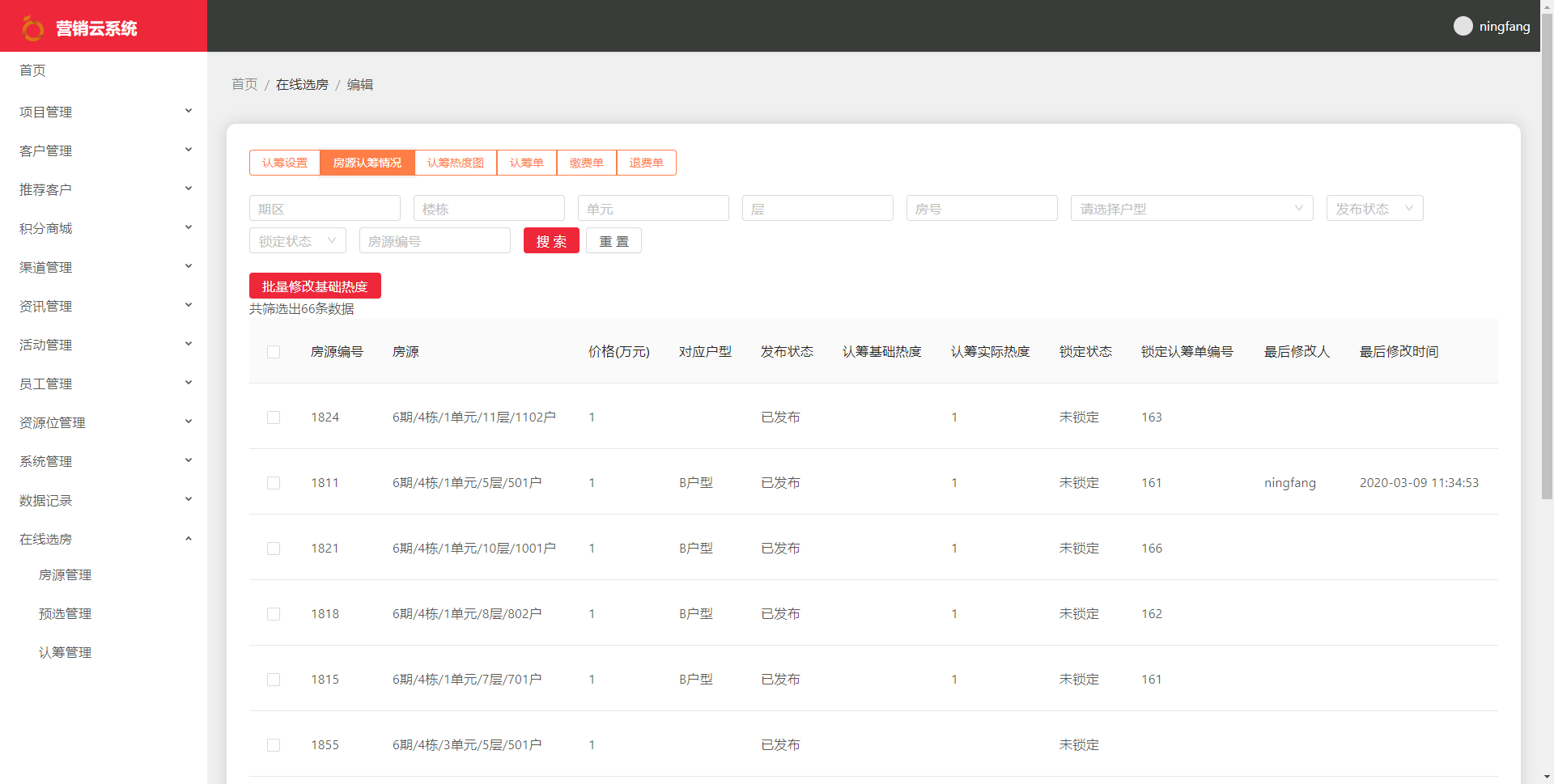Click the 2020-03-09 11:34:53 timestamp cell
The height and width of the screenshot is (784, 1554).
pyautogui.click(x=1419, y=483)
